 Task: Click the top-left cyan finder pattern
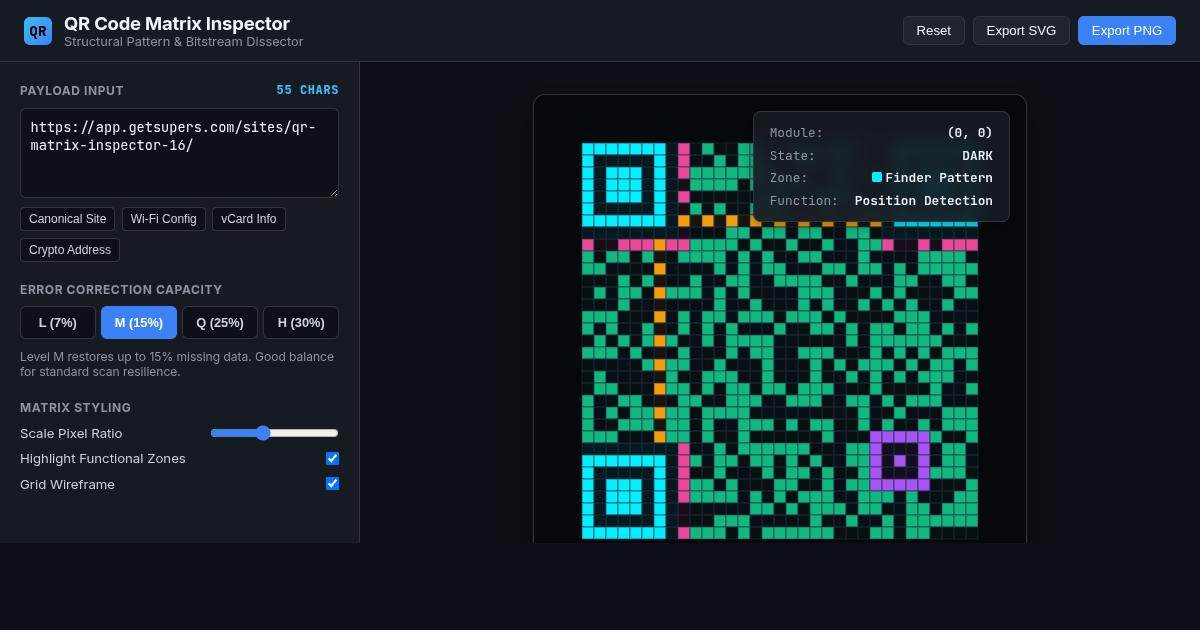pyautogui.click(x=624, y=185)
